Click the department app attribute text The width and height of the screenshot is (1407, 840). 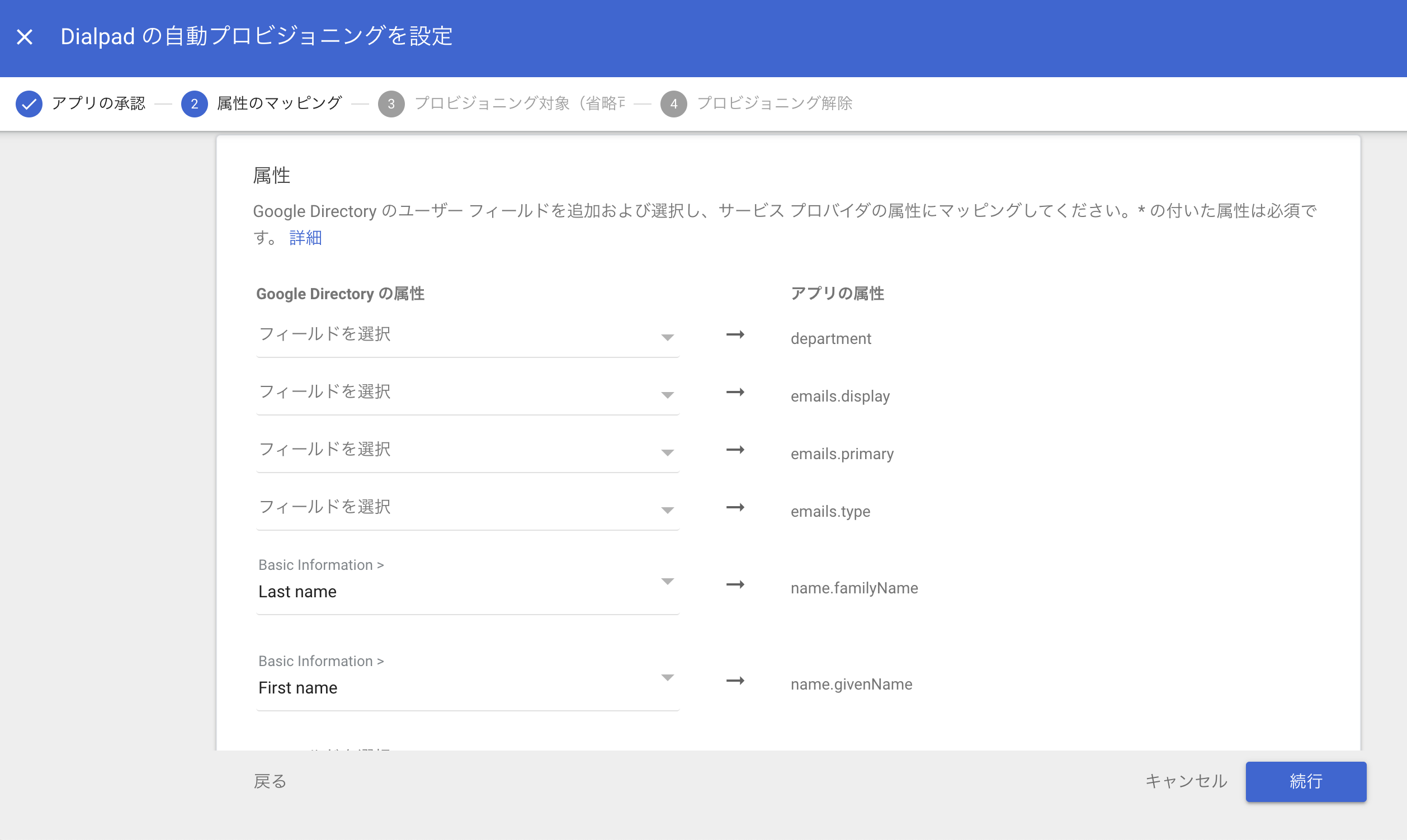(x=831, y=338)
